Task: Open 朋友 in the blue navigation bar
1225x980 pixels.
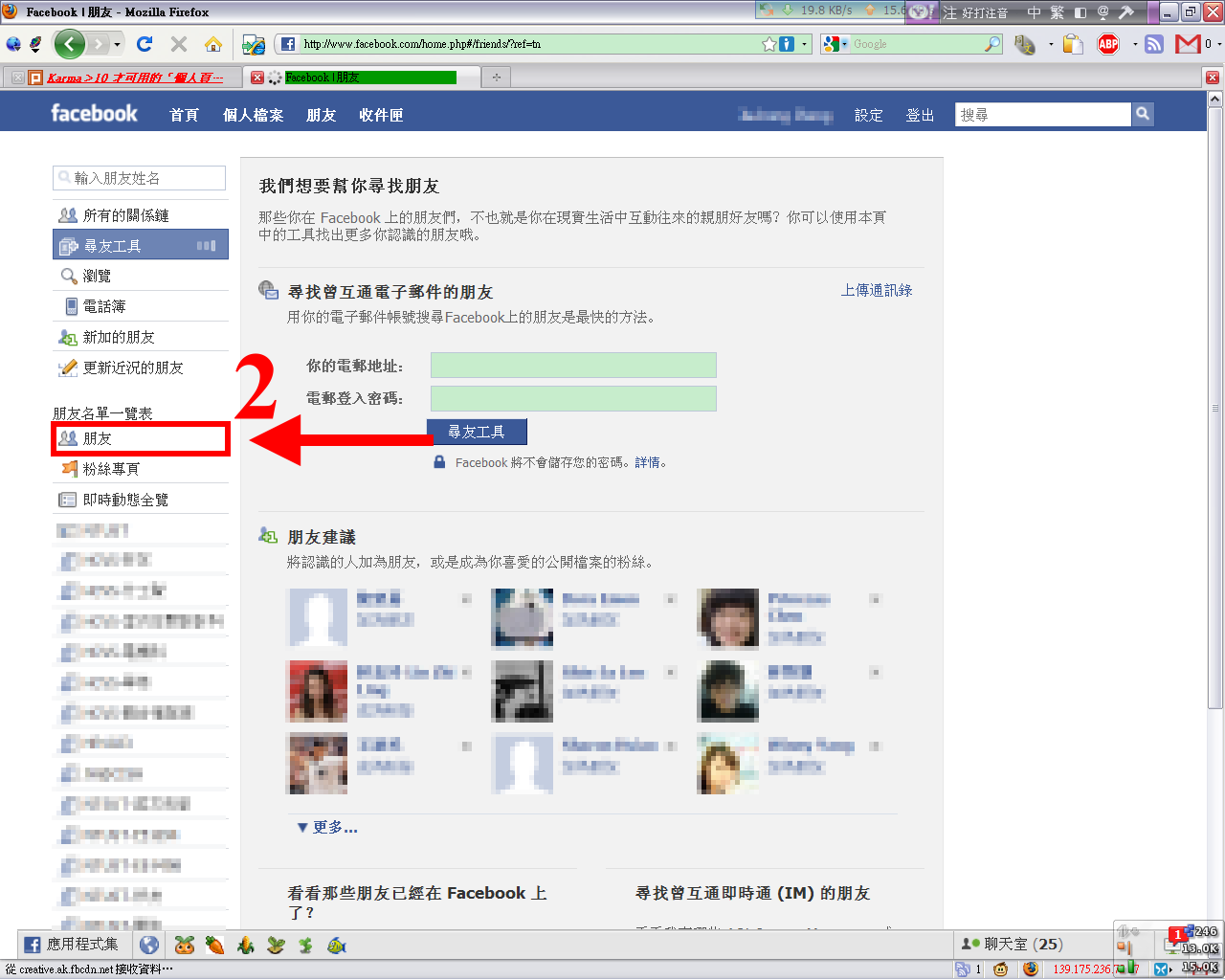Action: 322,115
